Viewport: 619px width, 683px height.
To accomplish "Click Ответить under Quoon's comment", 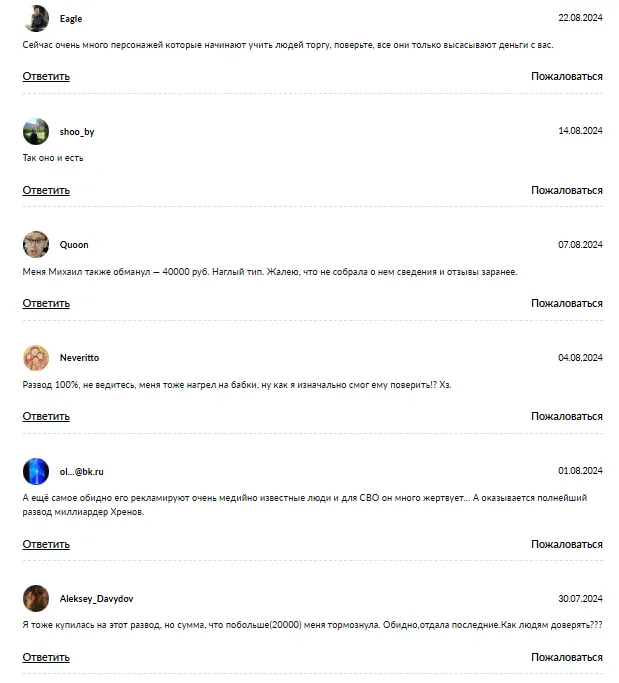I will point(46,303).
